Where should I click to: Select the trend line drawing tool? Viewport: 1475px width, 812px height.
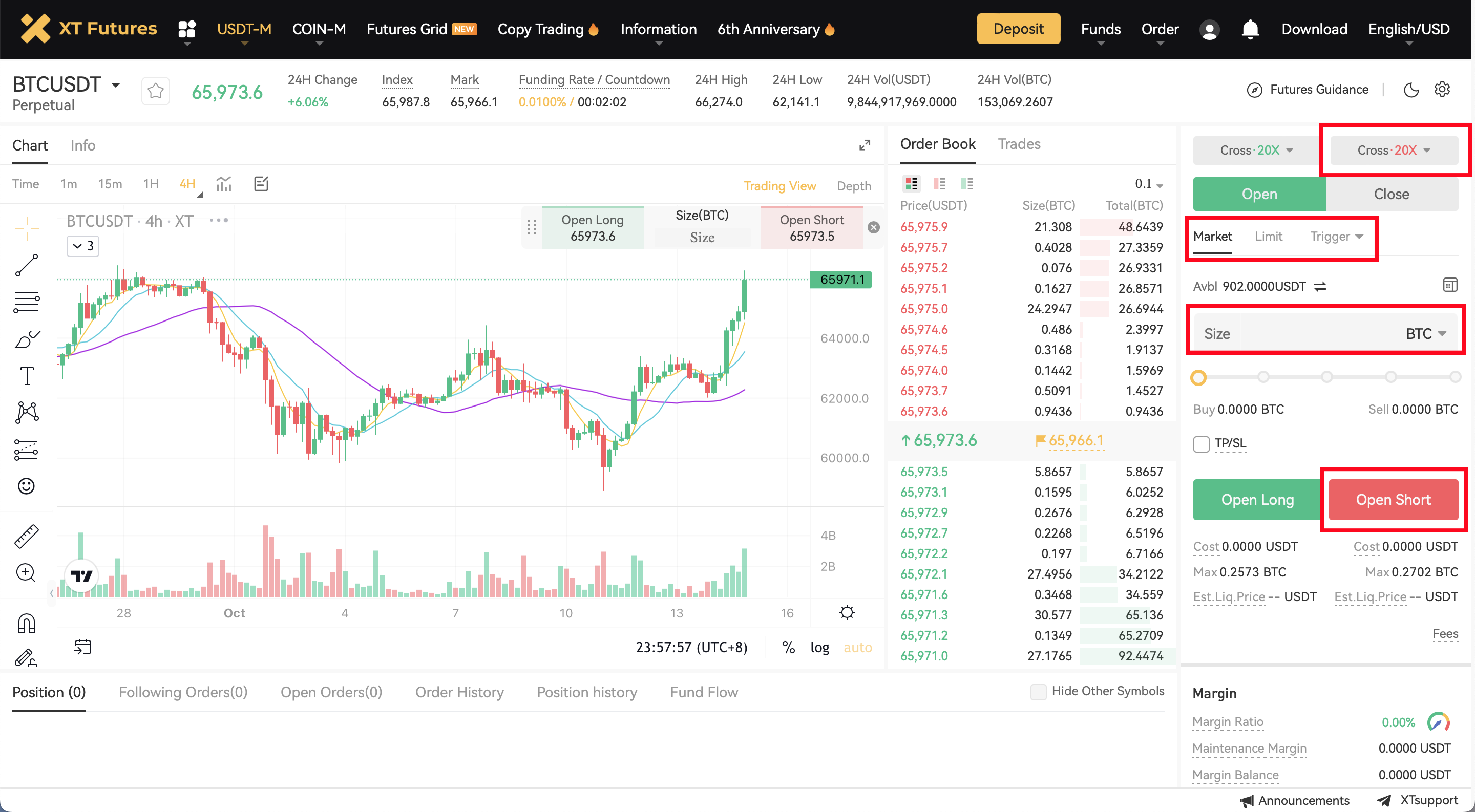(x=26, y=266)
